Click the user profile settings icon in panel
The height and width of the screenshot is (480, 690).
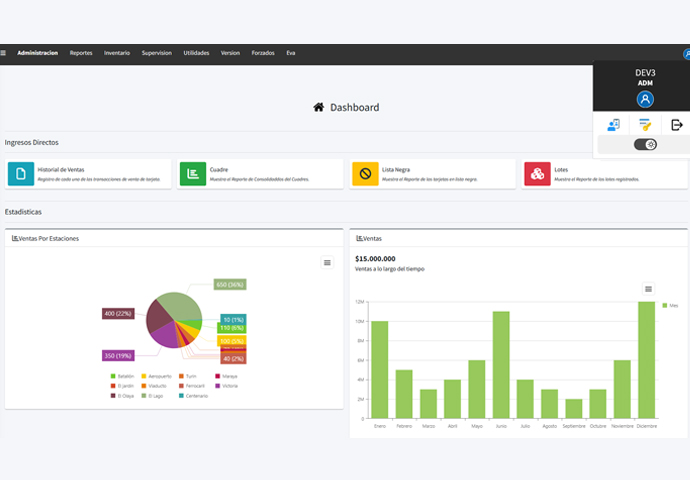coord(613,125)
